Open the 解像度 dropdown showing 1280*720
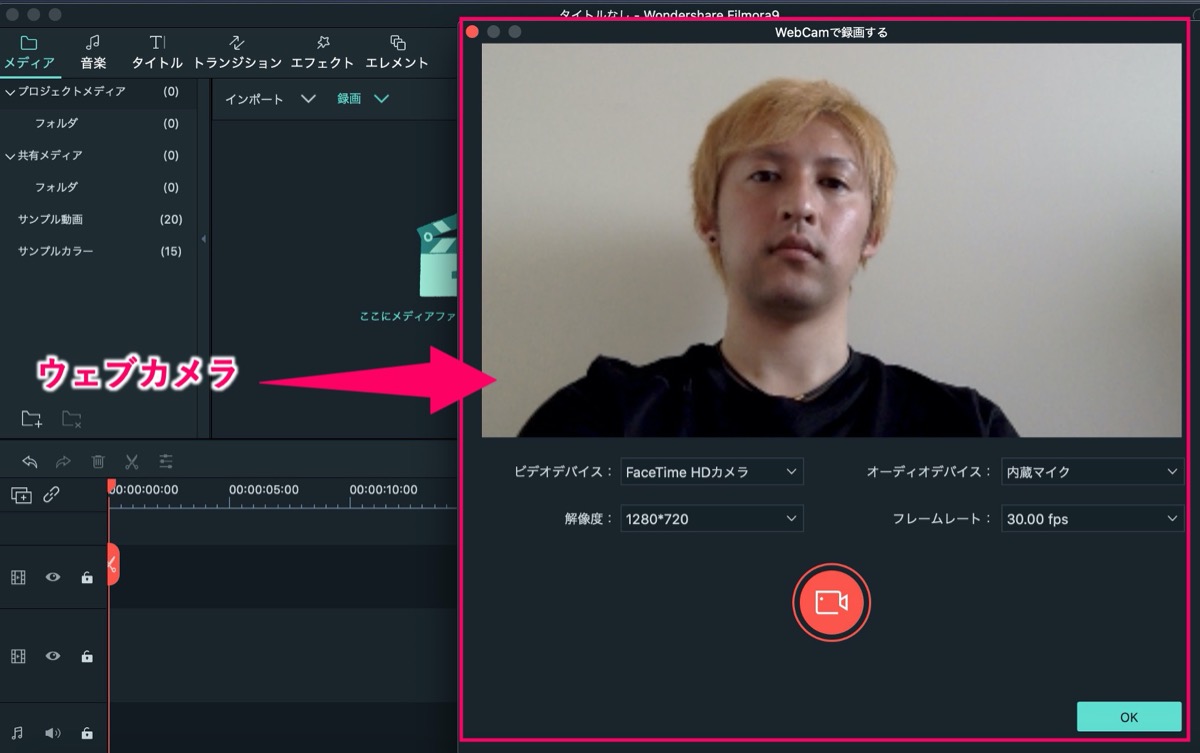The height and width of the screenshot is (753, 1200). 711,518
